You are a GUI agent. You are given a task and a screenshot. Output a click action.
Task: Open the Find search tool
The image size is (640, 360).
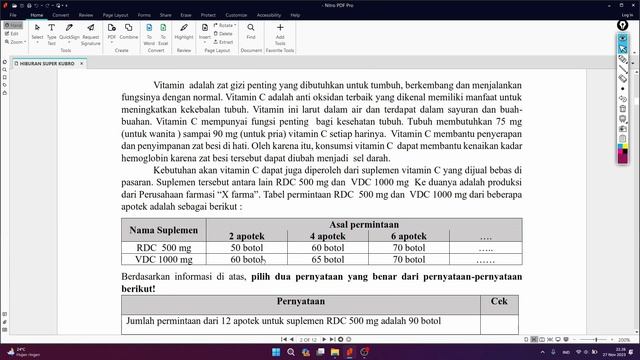(x=251, y=31)
